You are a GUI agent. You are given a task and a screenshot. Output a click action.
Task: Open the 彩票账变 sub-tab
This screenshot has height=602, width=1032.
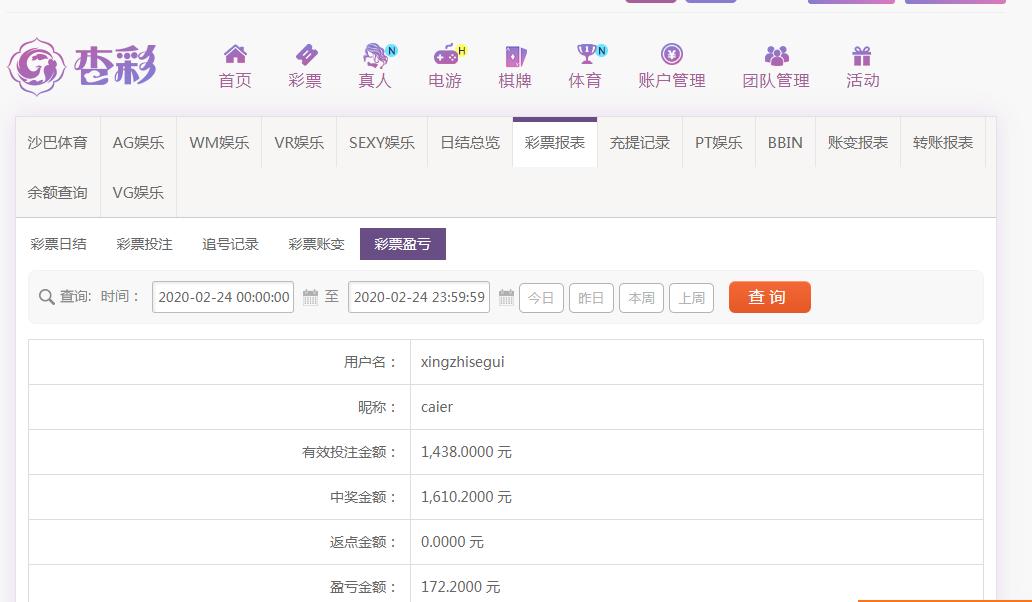[x=317, y=244]
